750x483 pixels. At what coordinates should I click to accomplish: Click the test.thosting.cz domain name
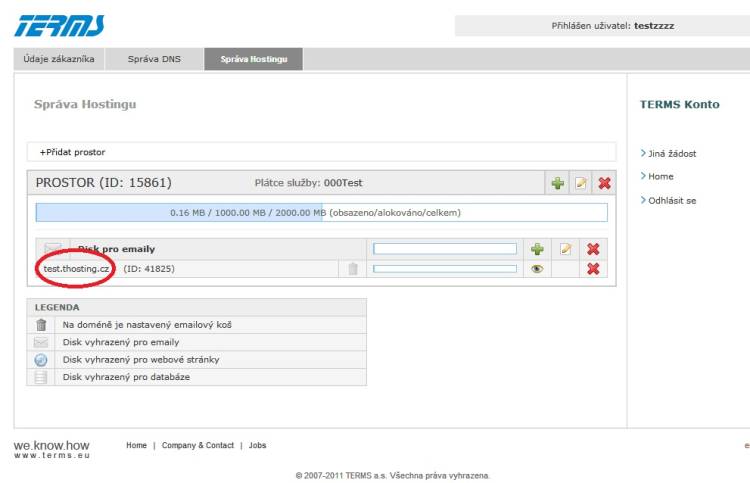[77, 269]
